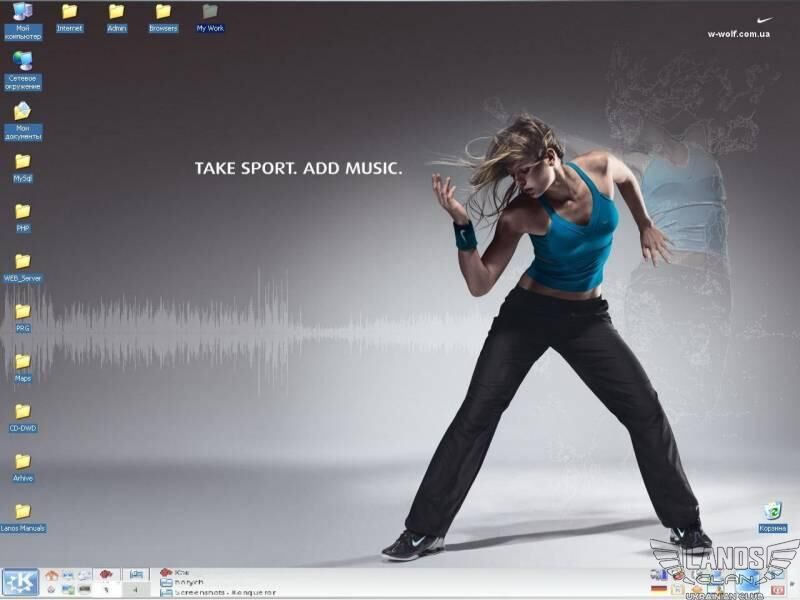Image resolution: width=800 pixels, height=600 pixels.
Task: Open the My Work folder
Action: [210, 12]
